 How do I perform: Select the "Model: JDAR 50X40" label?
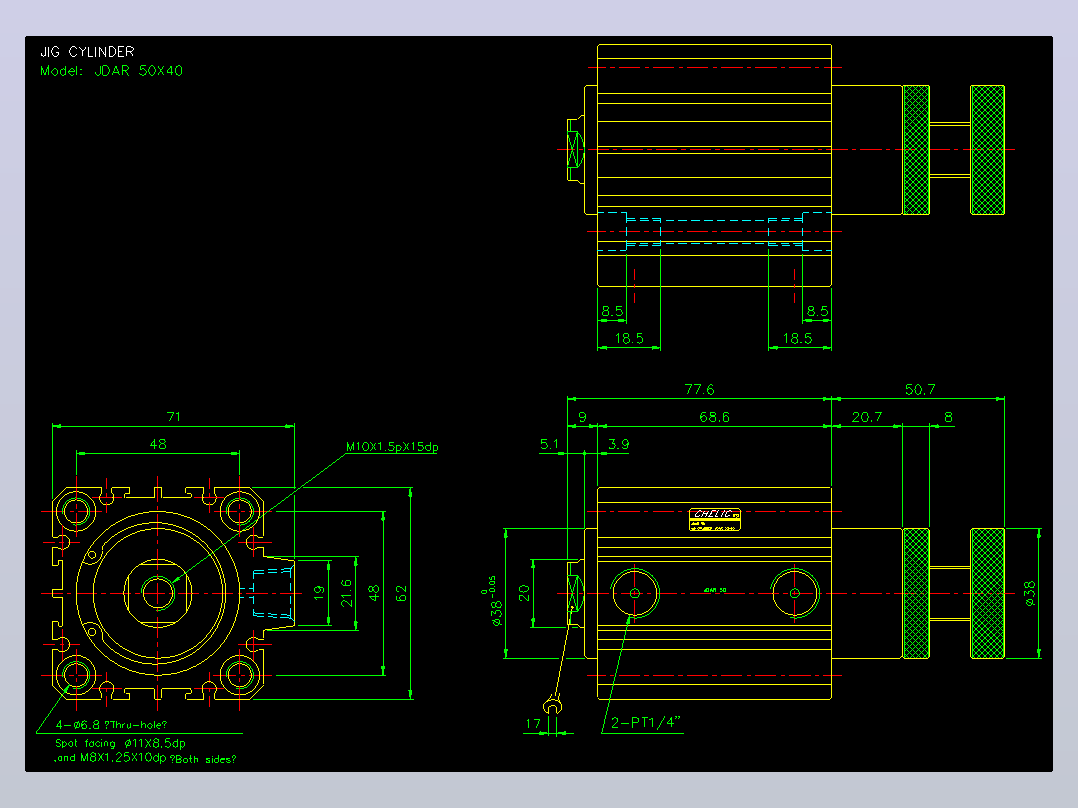111,71
